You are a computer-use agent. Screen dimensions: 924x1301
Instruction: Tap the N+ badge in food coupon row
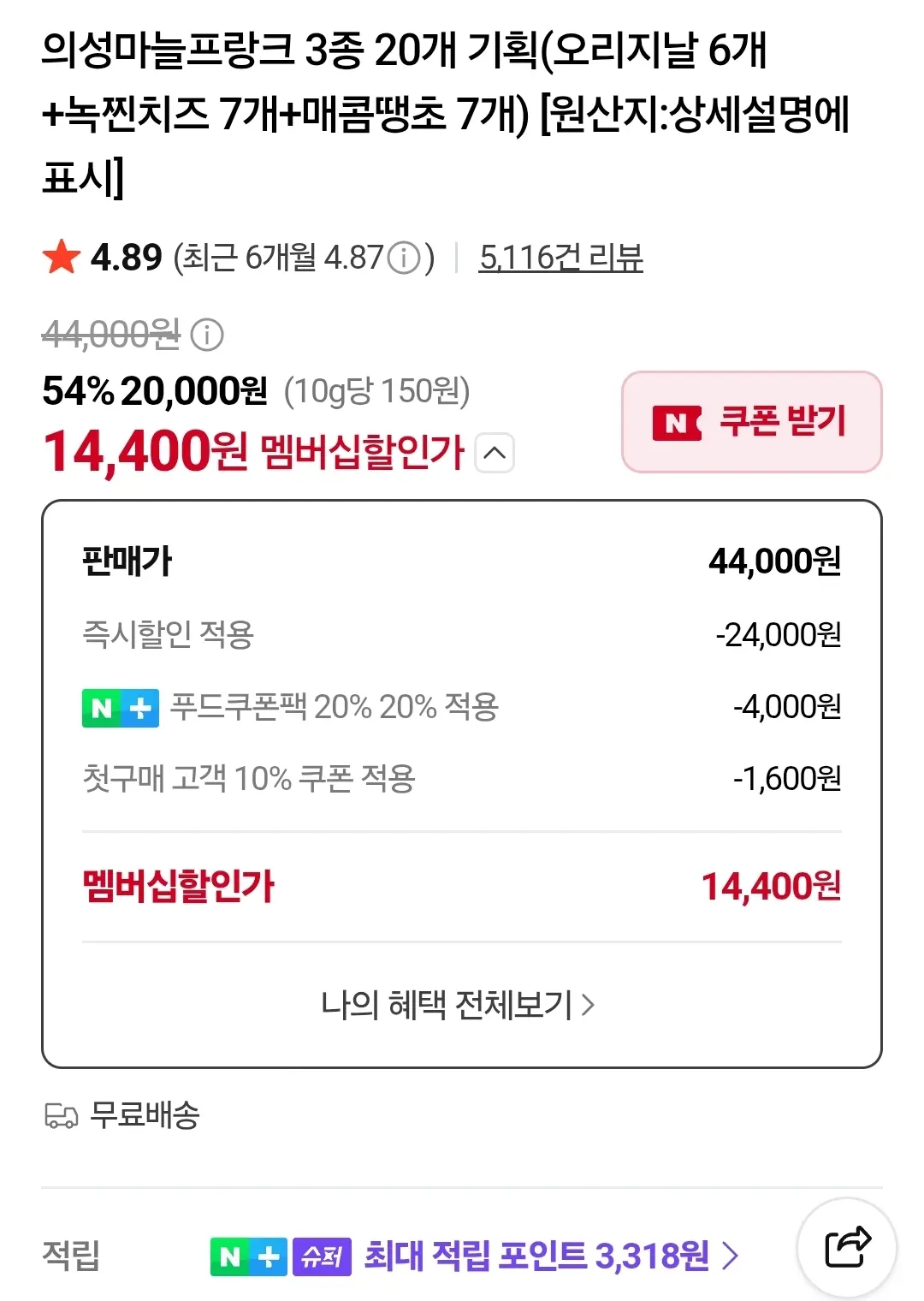click(121, 708)
